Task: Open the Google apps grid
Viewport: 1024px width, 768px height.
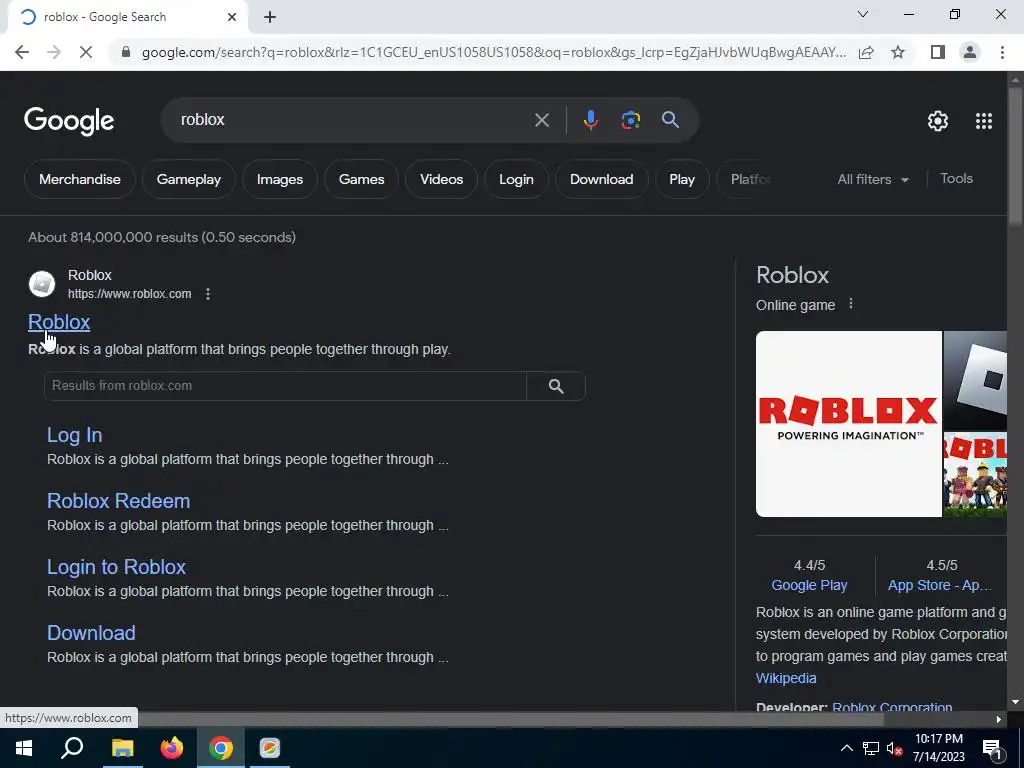Action: point(984,121)
